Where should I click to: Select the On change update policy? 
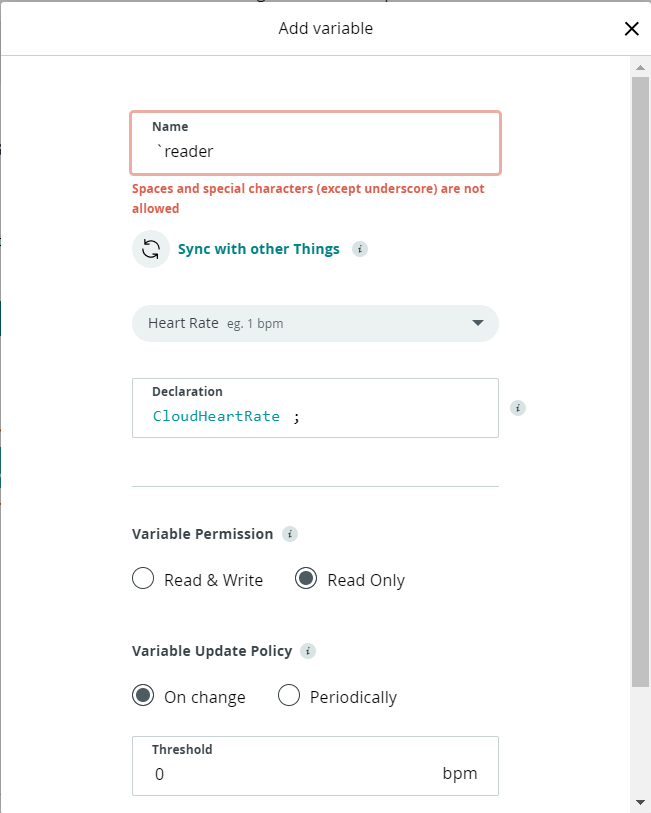143,696
